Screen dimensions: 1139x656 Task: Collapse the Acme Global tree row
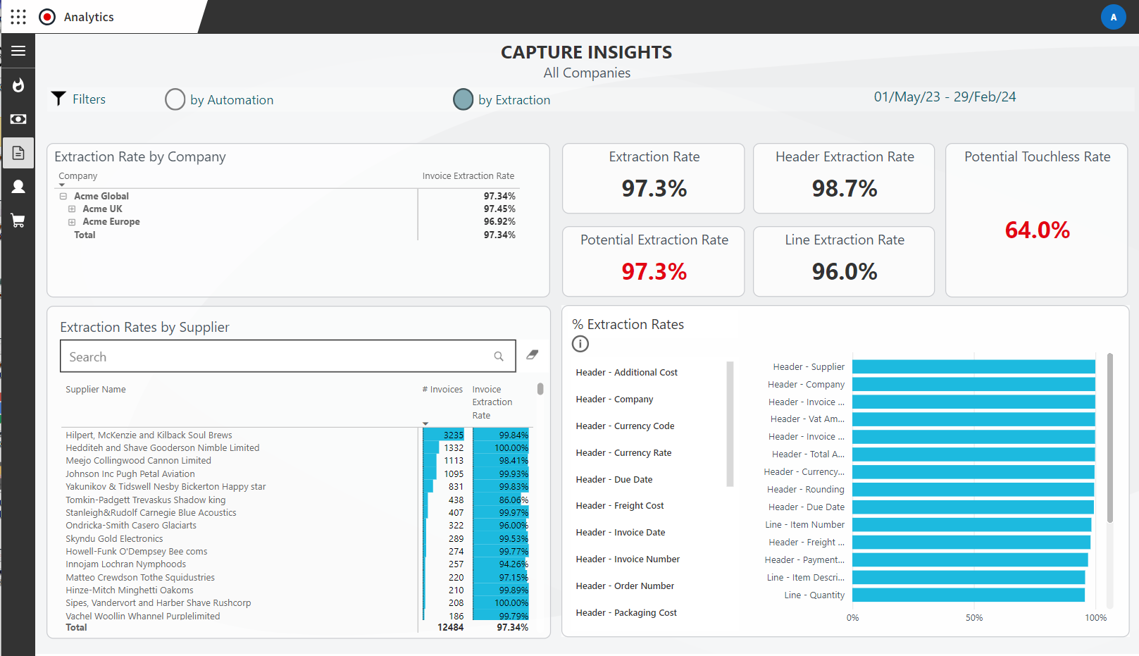[x=63, y=196]
